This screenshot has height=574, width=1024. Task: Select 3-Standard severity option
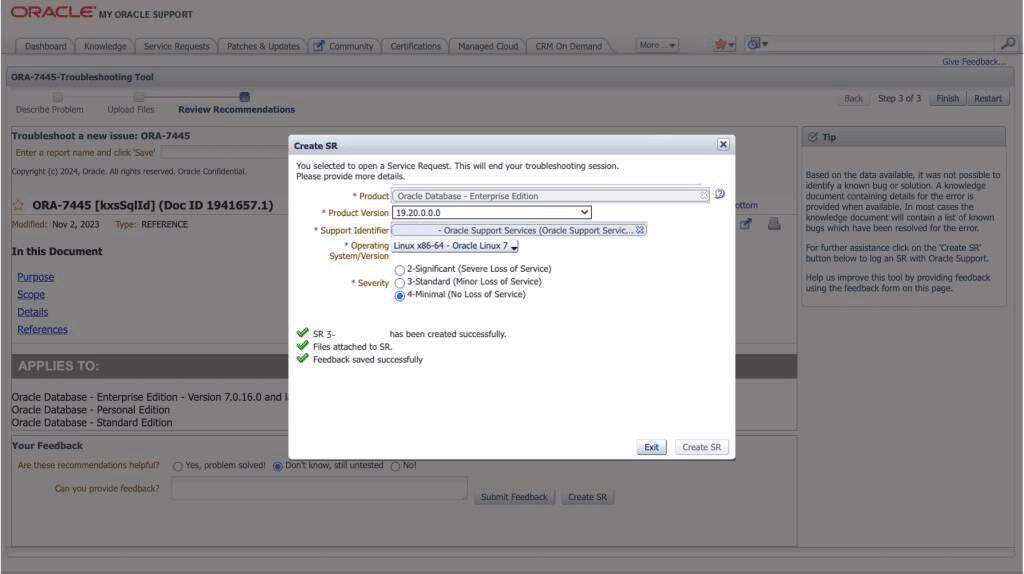(399, 283)
